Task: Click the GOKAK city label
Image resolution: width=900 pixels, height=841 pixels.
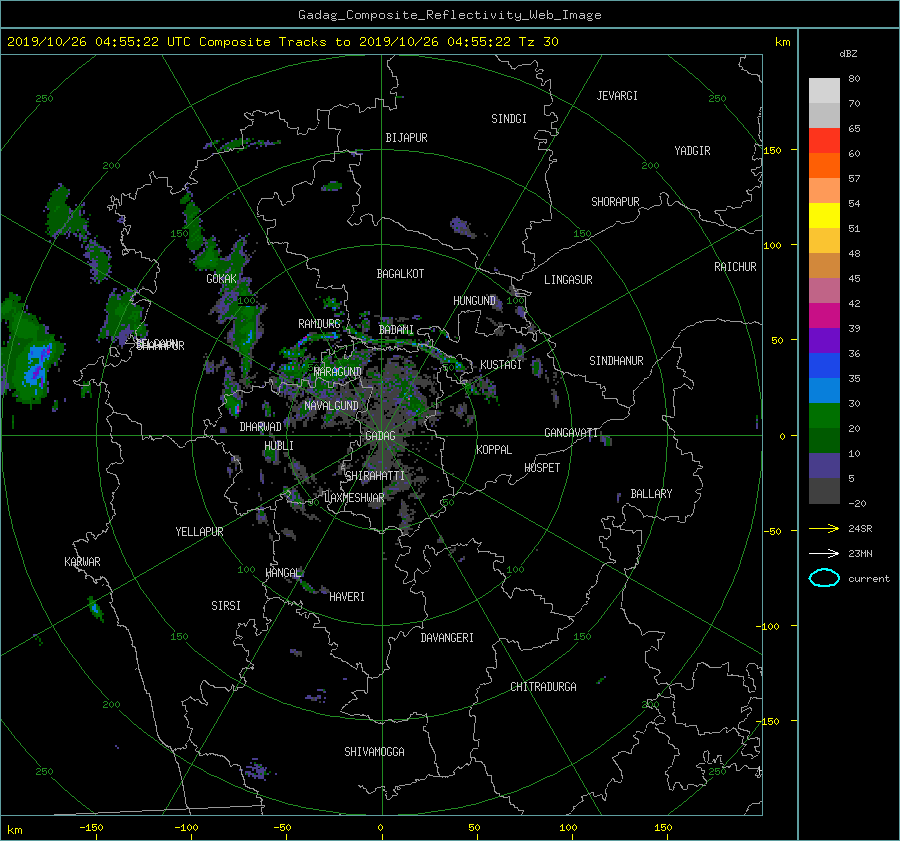Action: (x=221, y=279)
